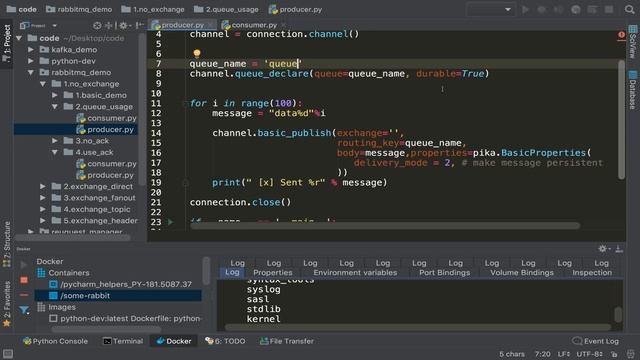Click the editor vertical scrollbar
This screenshot has height=360, width=640.
[x=621, y=120]
